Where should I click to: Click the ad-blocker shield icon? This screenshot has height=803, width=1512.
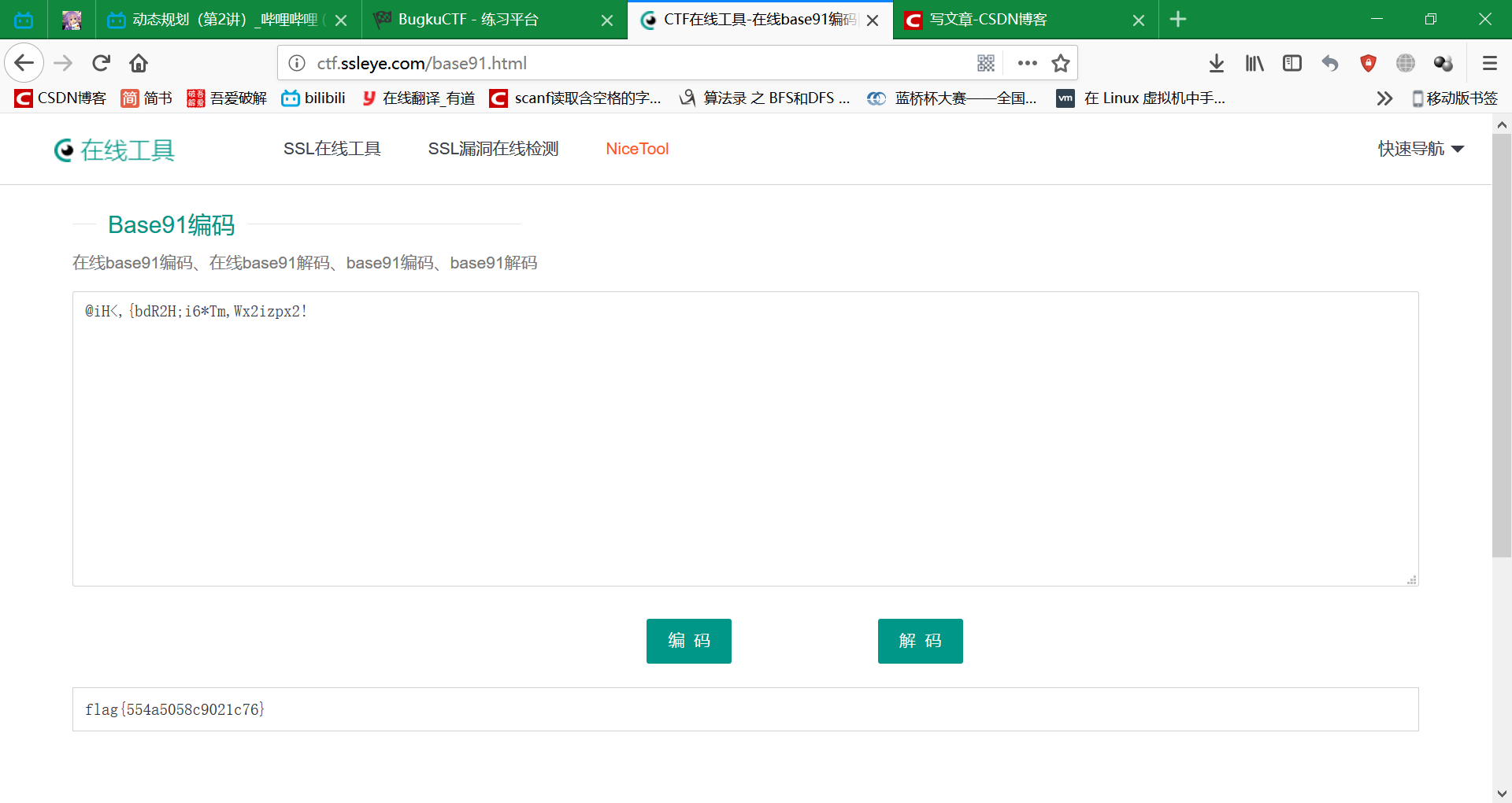coord(1368,63)
